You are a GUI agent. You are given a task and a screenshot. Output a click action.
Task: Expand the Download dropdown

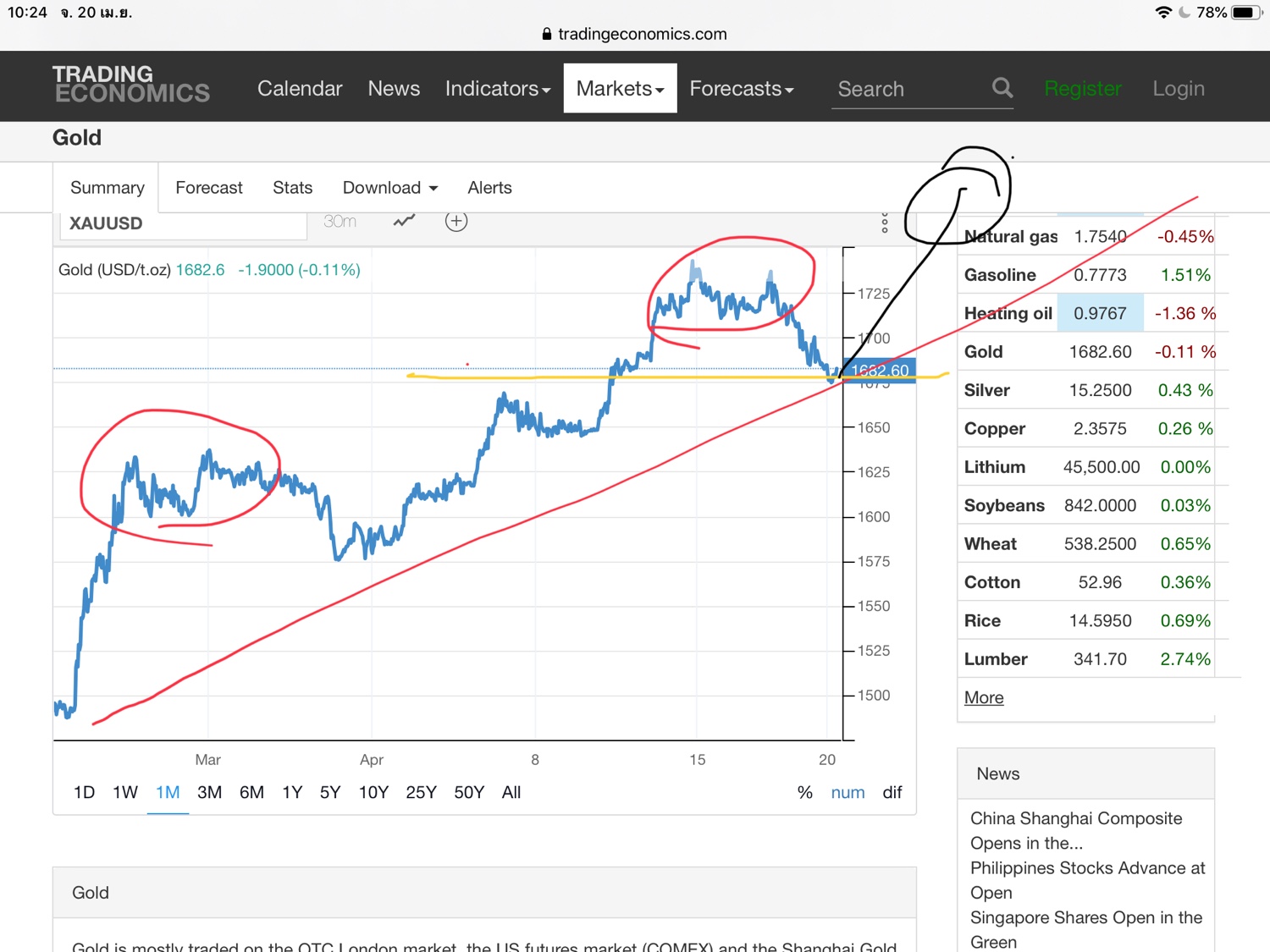(x=390, y=188)
